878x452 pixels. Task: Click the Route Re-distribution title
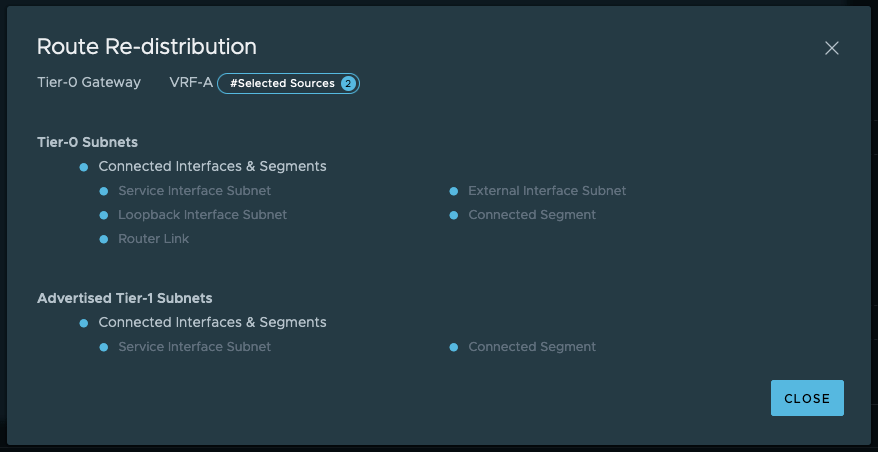[147, 47]
